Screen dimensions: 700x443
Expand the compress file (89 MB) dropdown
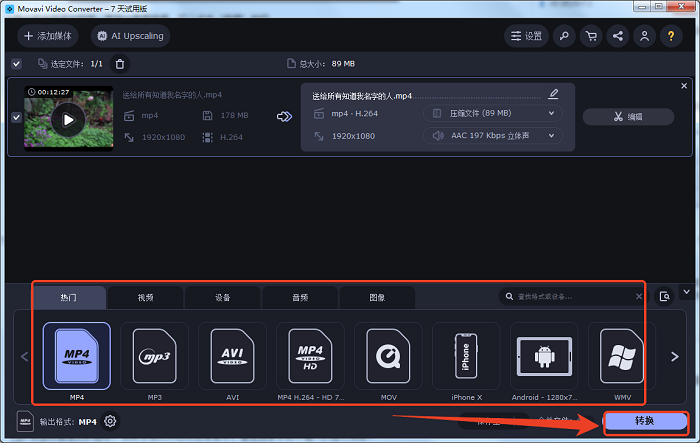(492, 113)
